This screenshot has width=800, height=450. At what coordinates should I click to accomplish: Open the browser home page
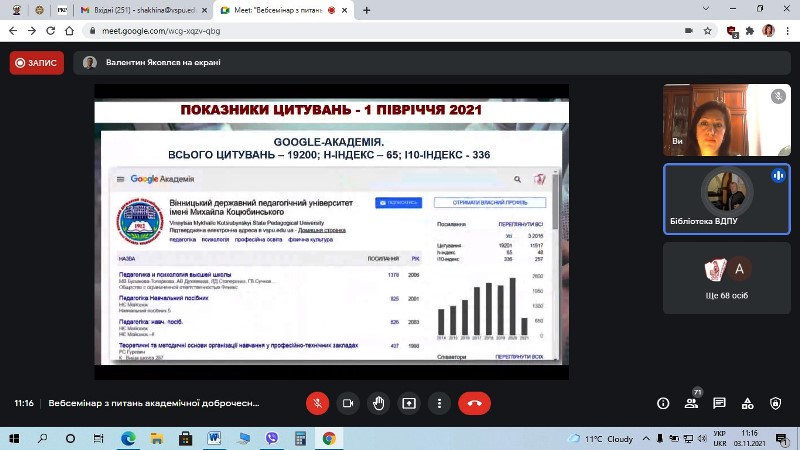coord(69,31)
